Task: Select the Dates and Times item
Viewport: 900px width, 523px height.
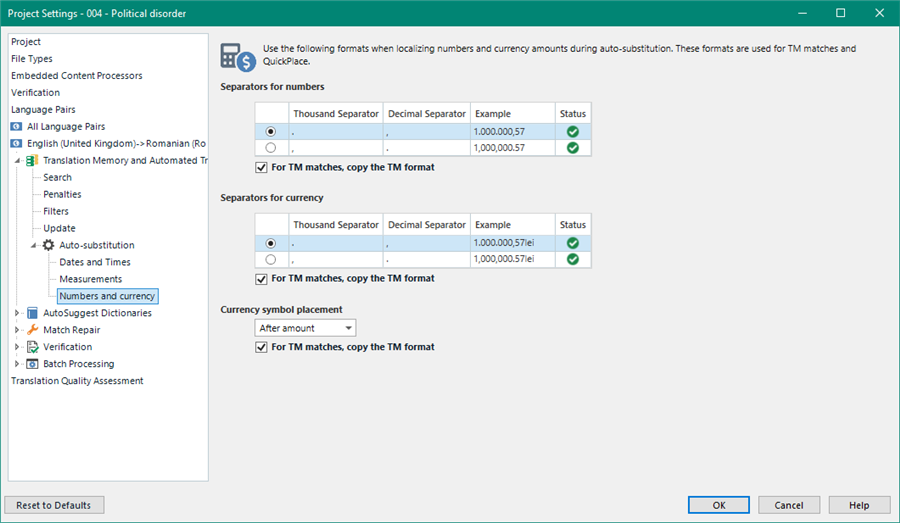Action: click(95, 262)
